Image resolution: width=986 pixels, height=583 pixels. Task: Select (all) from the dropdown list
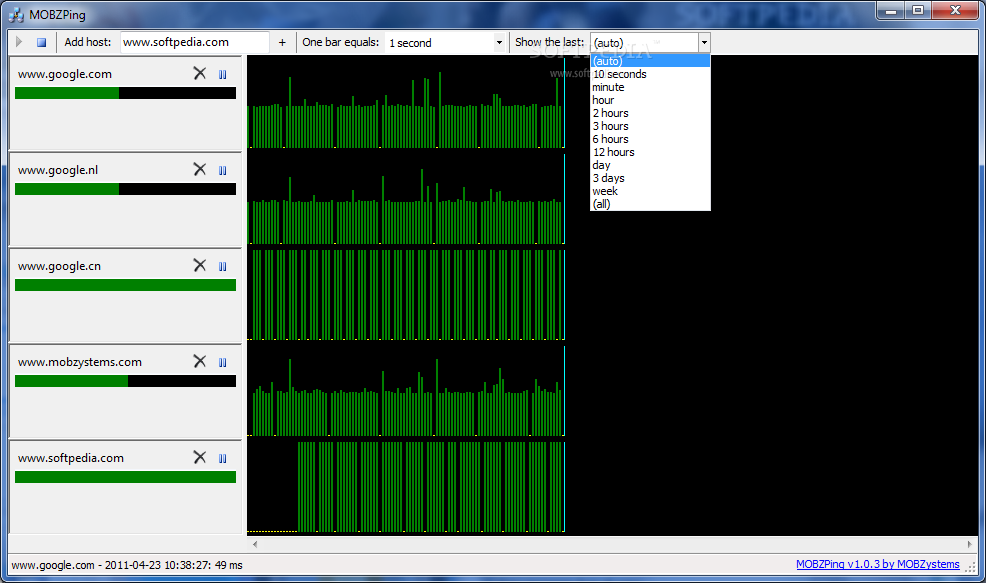(650, 204)
